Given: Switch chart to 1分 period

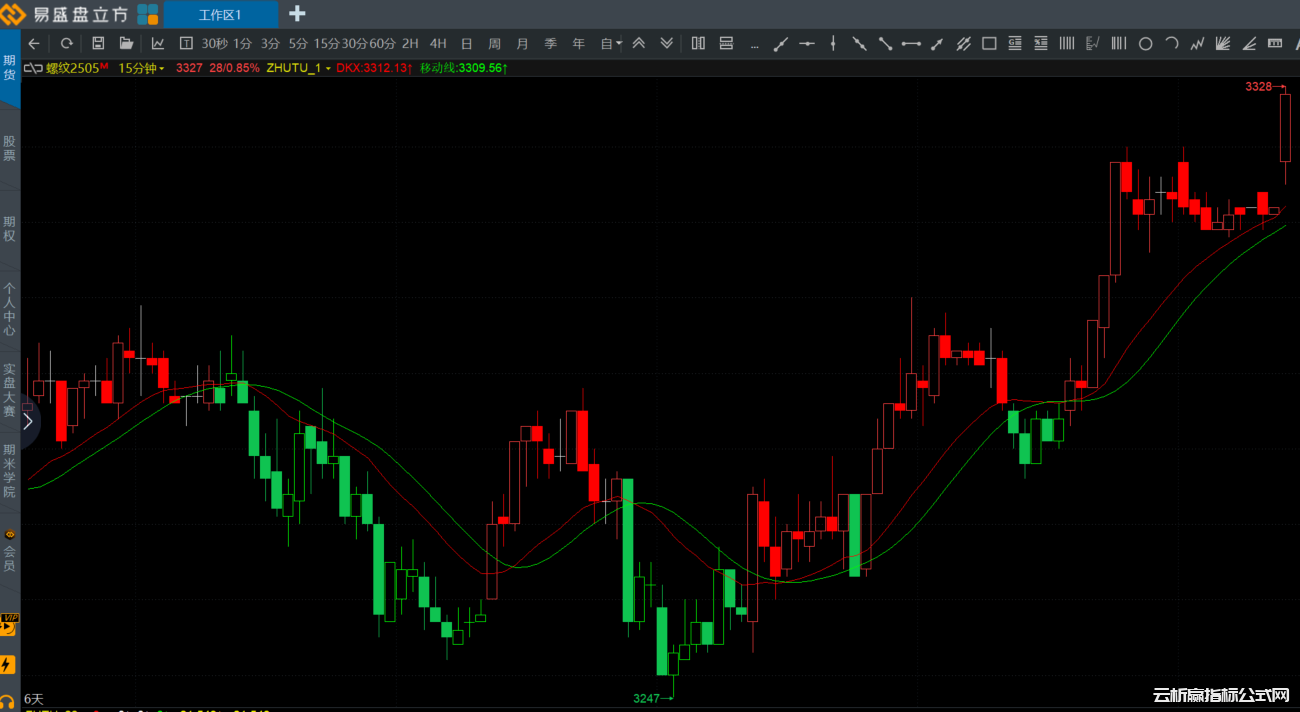Looking at the screenshot, I should click(242, 43).
